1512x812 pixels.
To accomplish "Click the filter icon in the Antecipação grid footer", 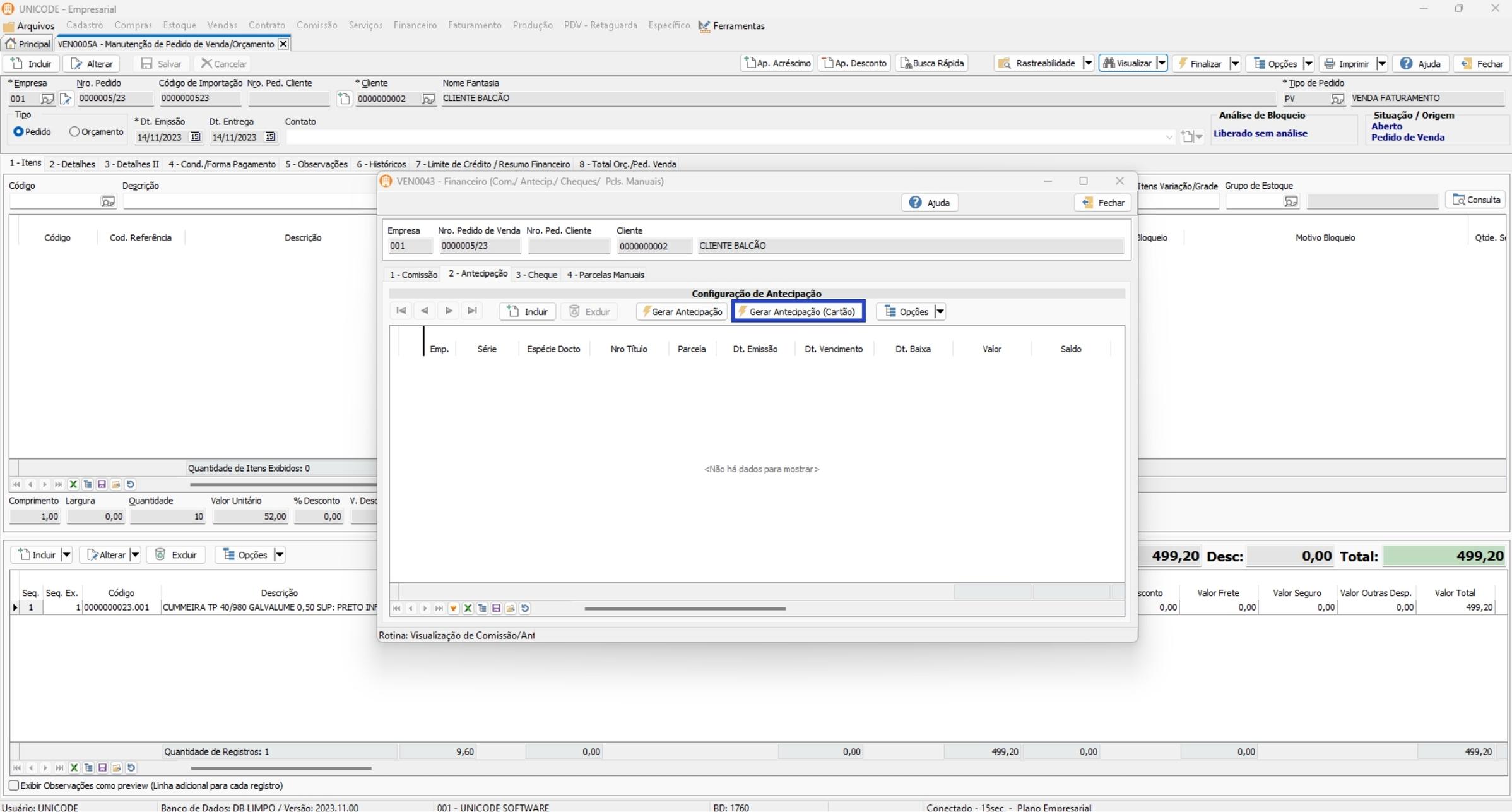I will coord(453,609).
